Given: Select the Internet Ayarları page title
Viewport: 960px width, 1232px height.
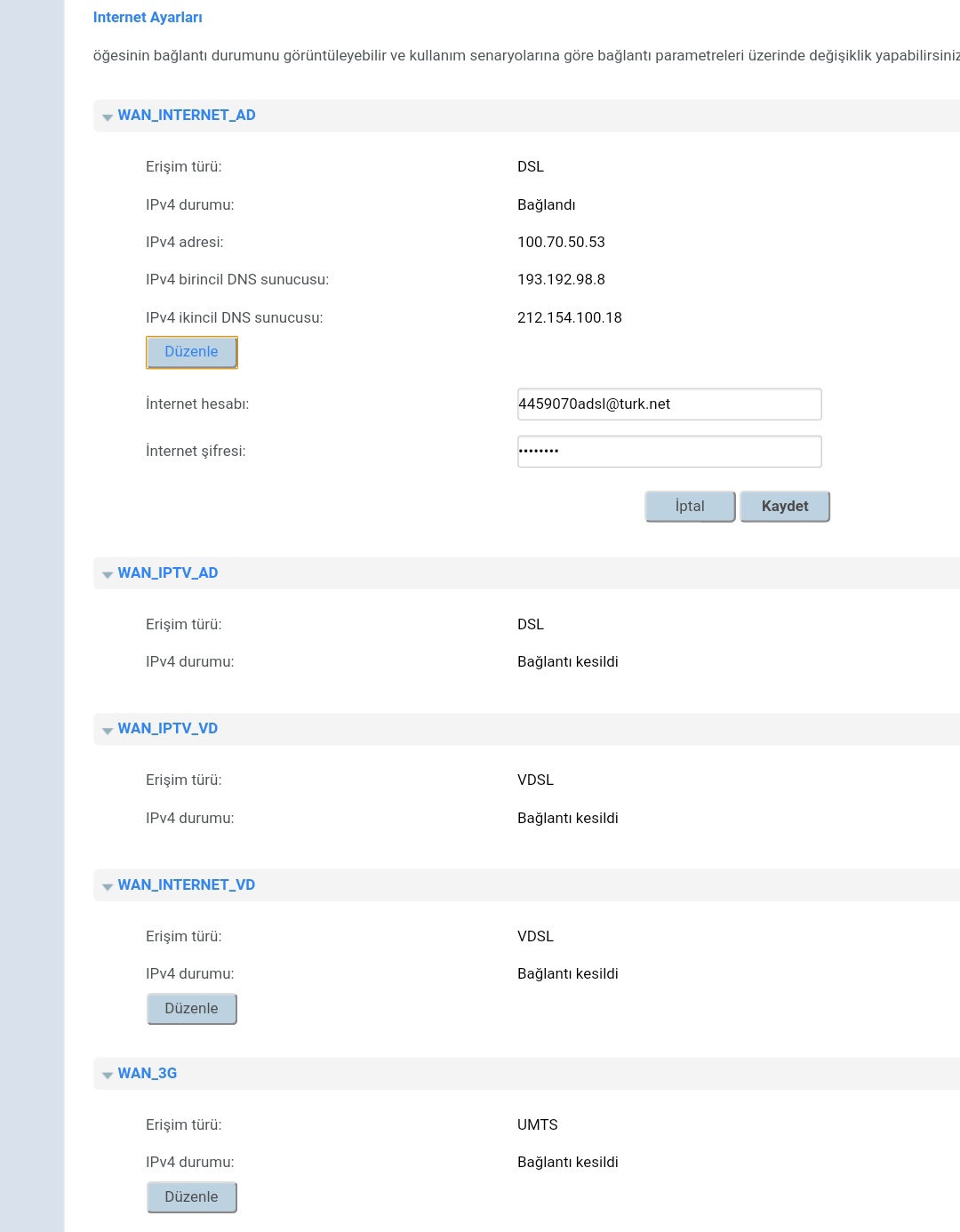Looking at the screenshot, I should tap(148, 17).
